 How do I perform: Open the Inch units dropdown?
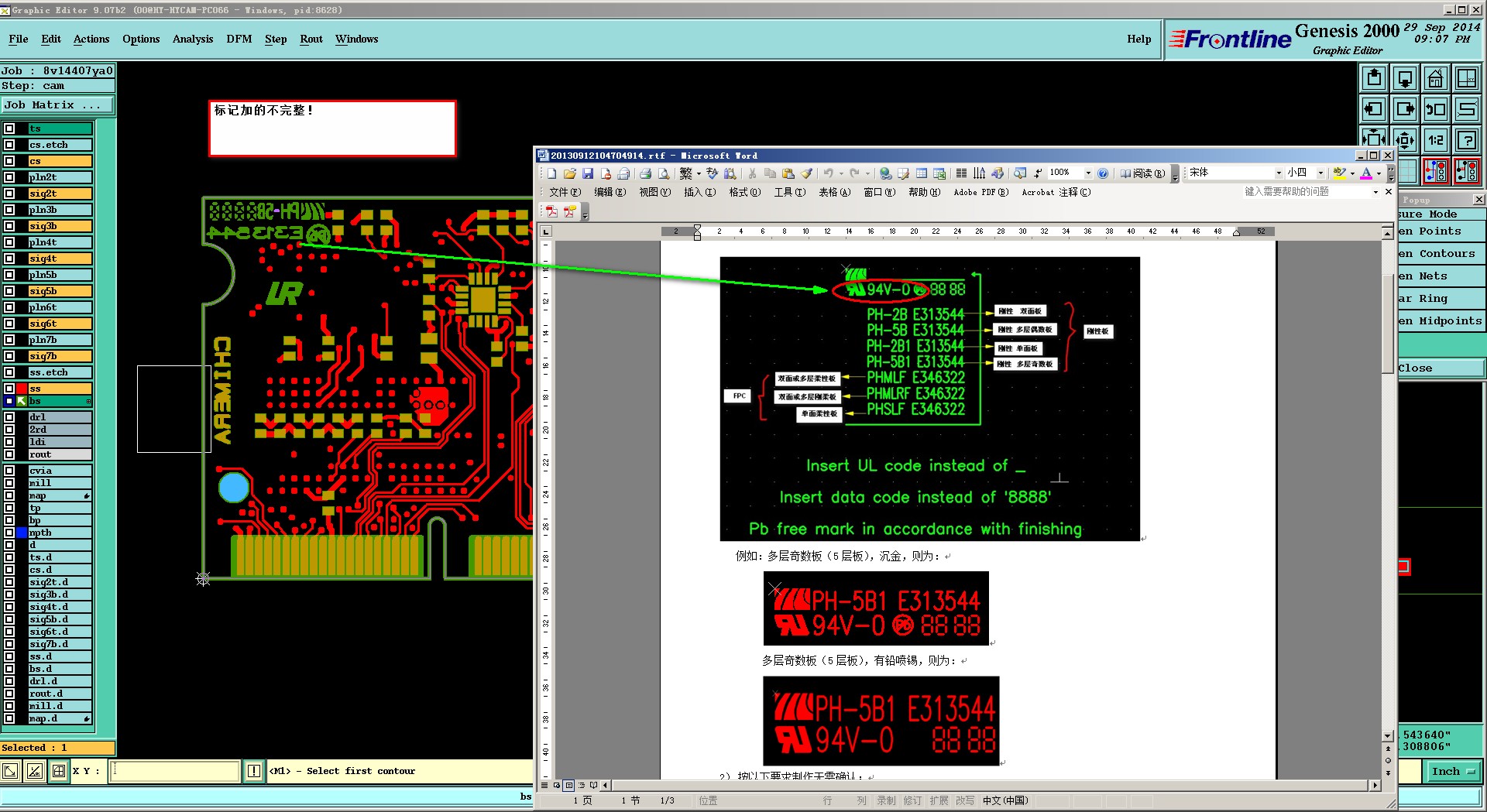[x=1452, y=771]
